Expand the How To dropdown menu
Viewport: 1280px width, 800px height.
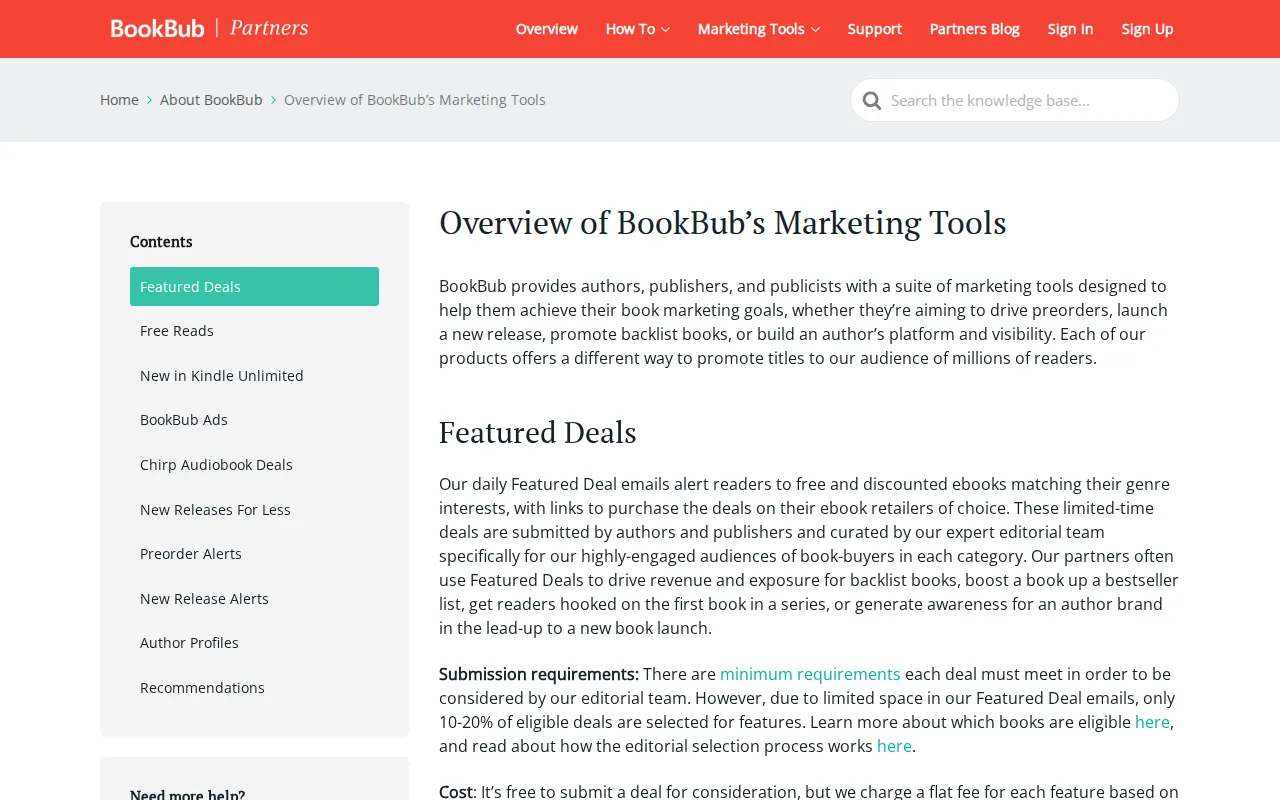(638, 29)
